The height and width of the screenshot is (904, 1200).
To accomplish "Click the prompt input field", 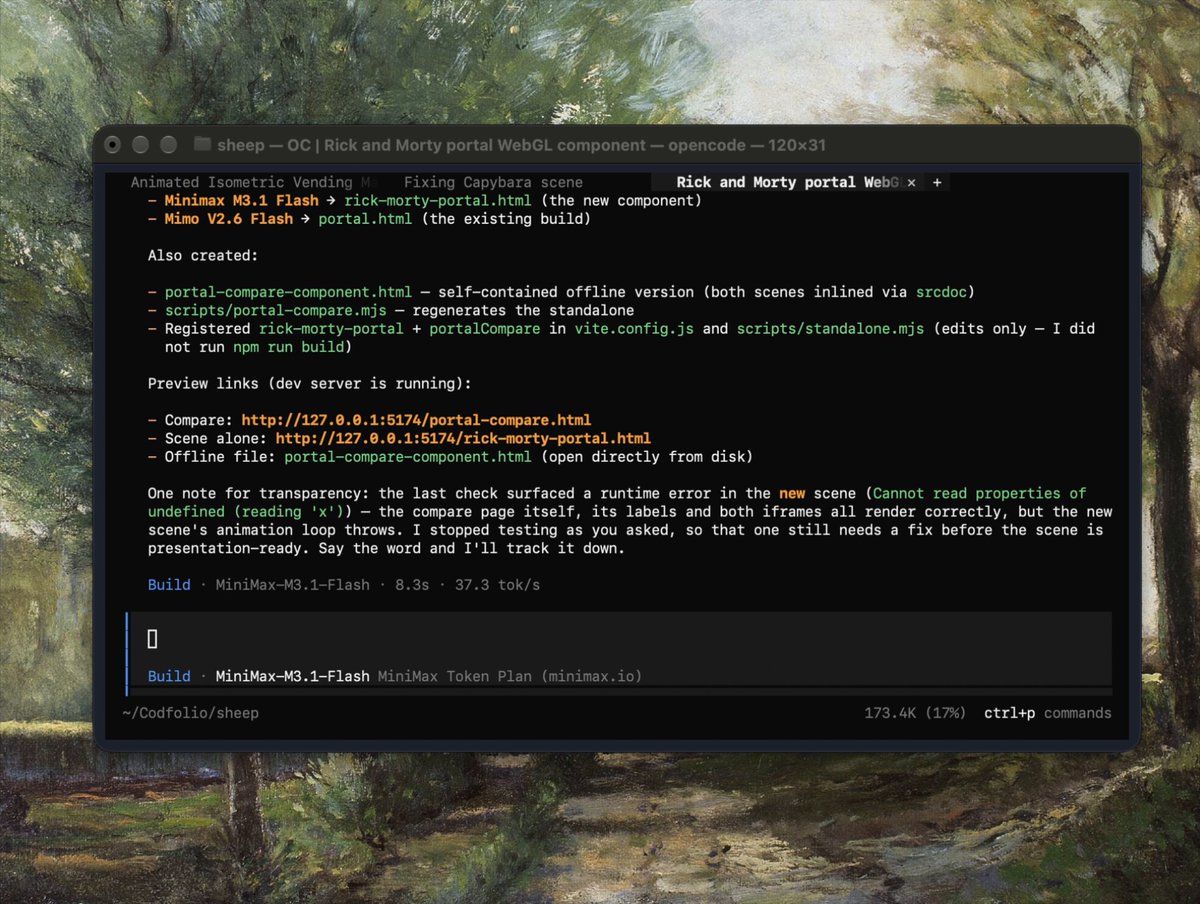I will click(620, 639).
